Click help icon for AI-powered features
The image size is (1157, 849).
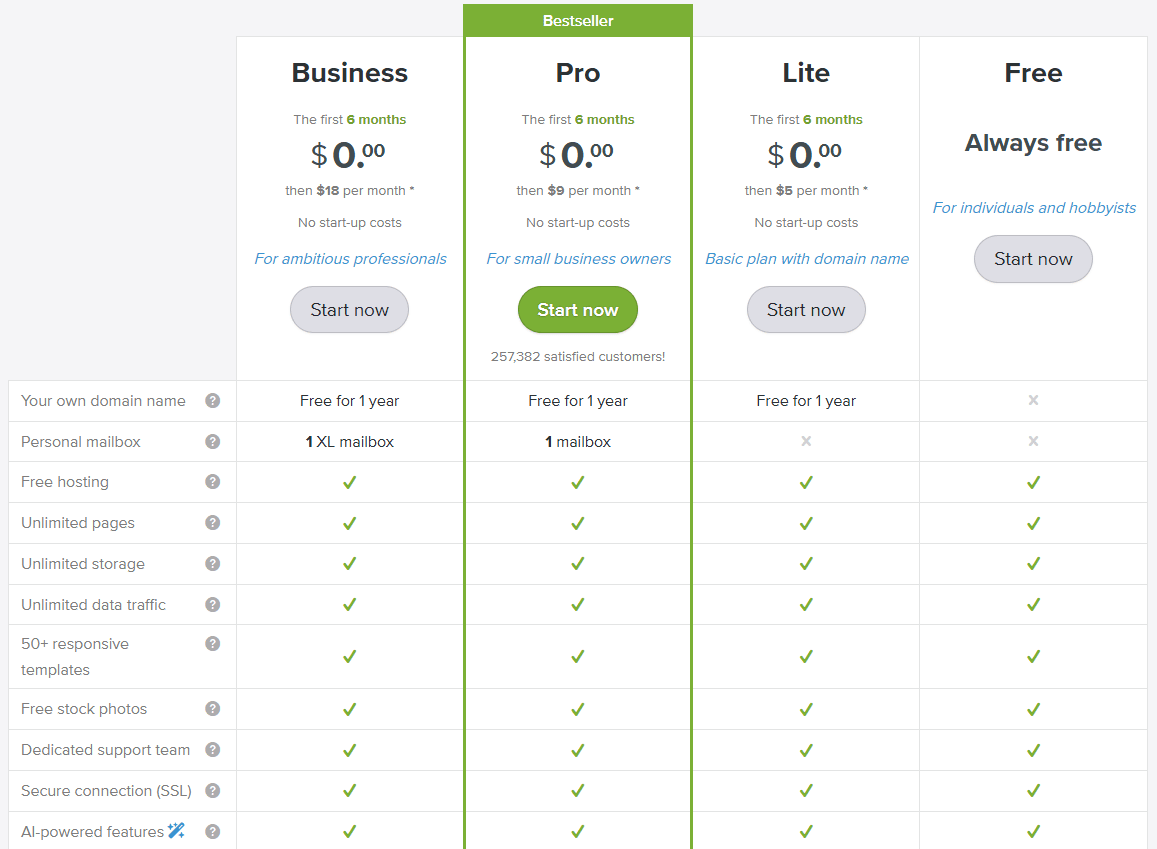click(213, 832)
